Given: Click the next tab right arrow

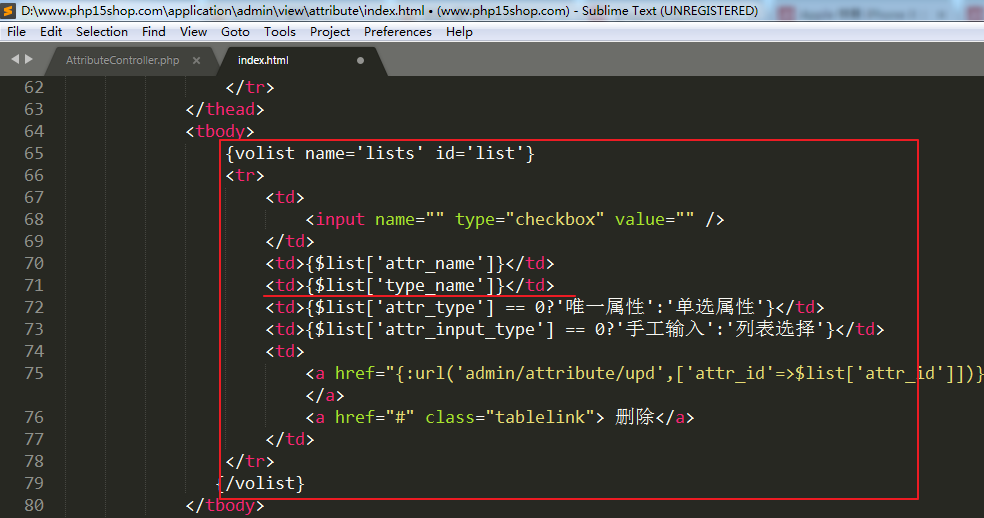Looking at the screenshot, I should click(29, 60).
